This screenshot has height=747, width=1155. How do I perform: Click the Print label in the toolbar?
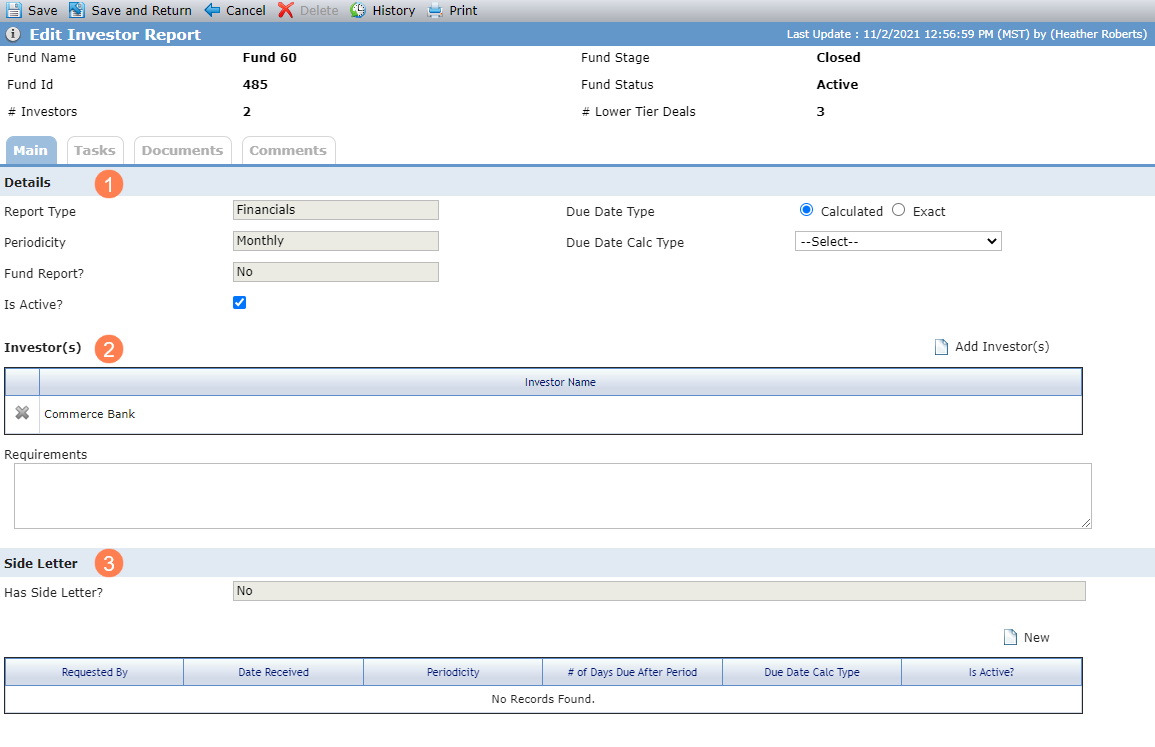[463, 11]
